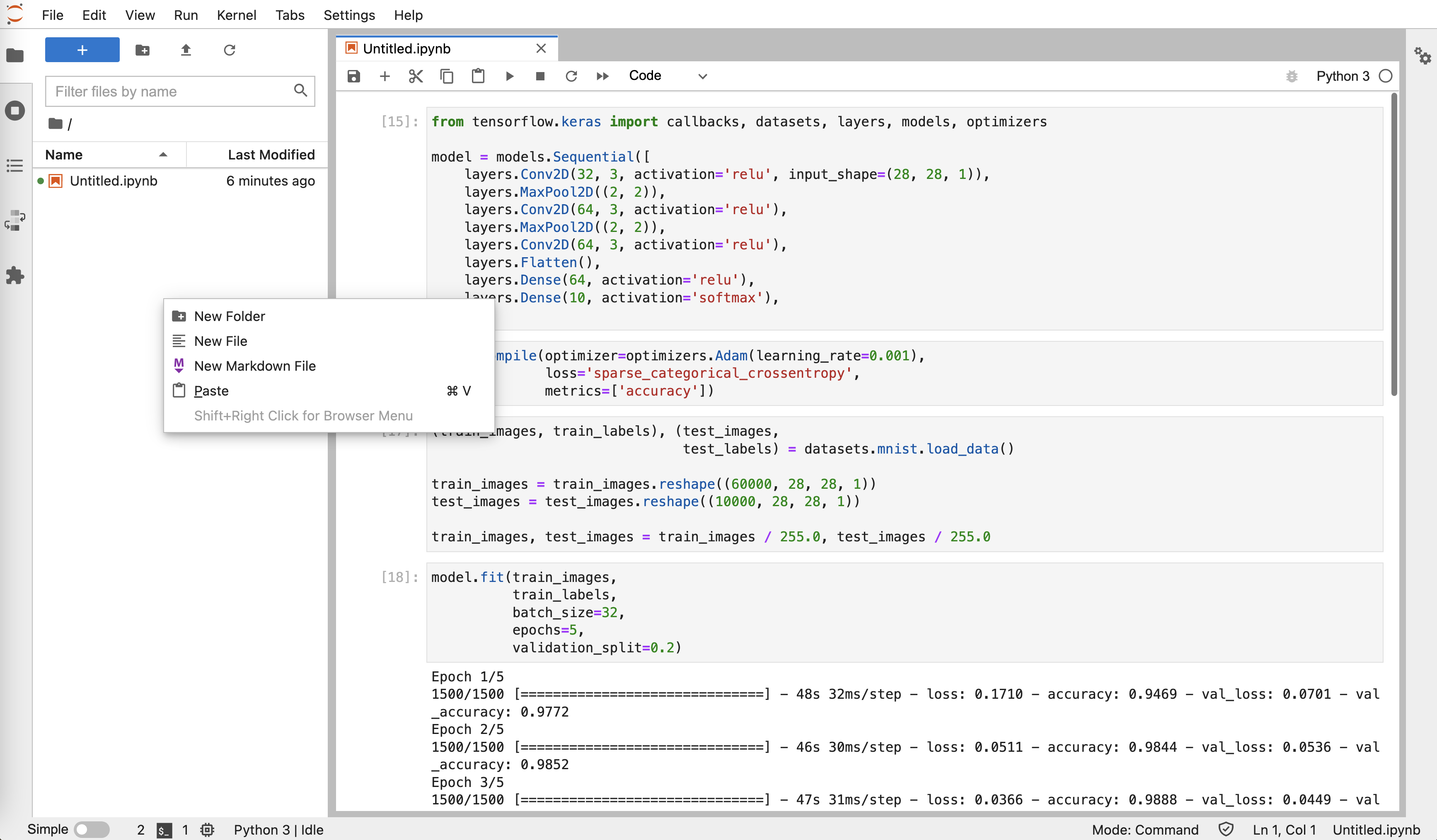Expand the fast-forward run all cells

(601, 75)
